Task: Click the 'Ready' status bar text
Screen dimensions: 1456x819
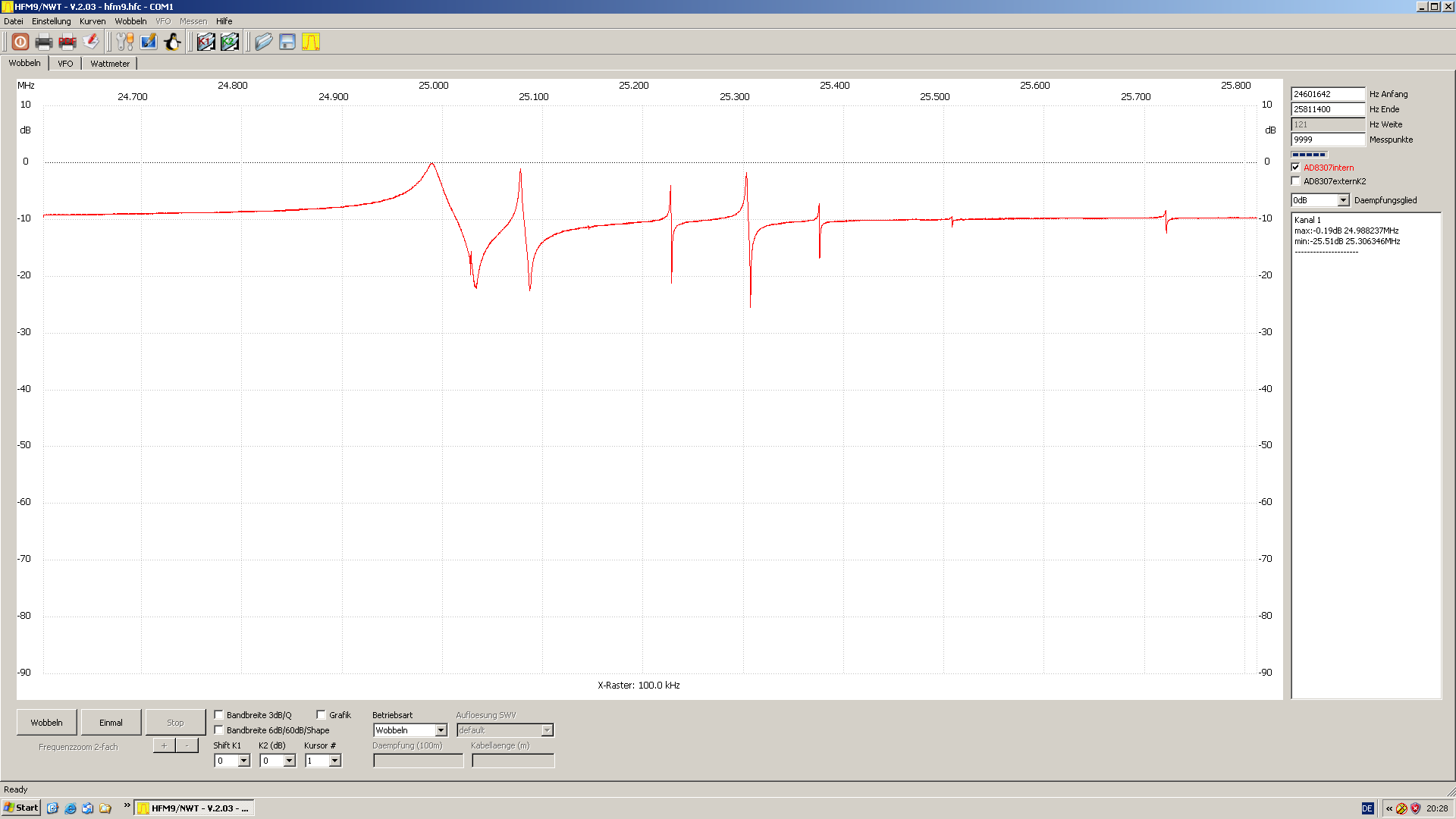Action: click(x=15, y=789)
